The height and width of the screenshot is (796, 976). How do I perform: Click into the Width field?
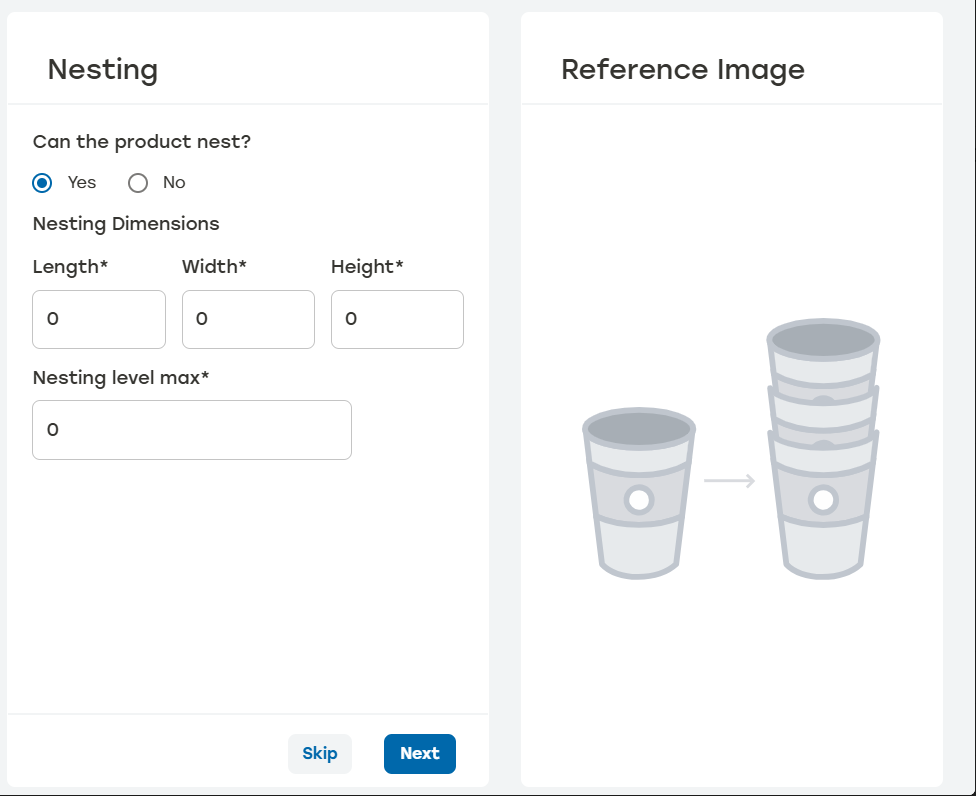[248, 319]
